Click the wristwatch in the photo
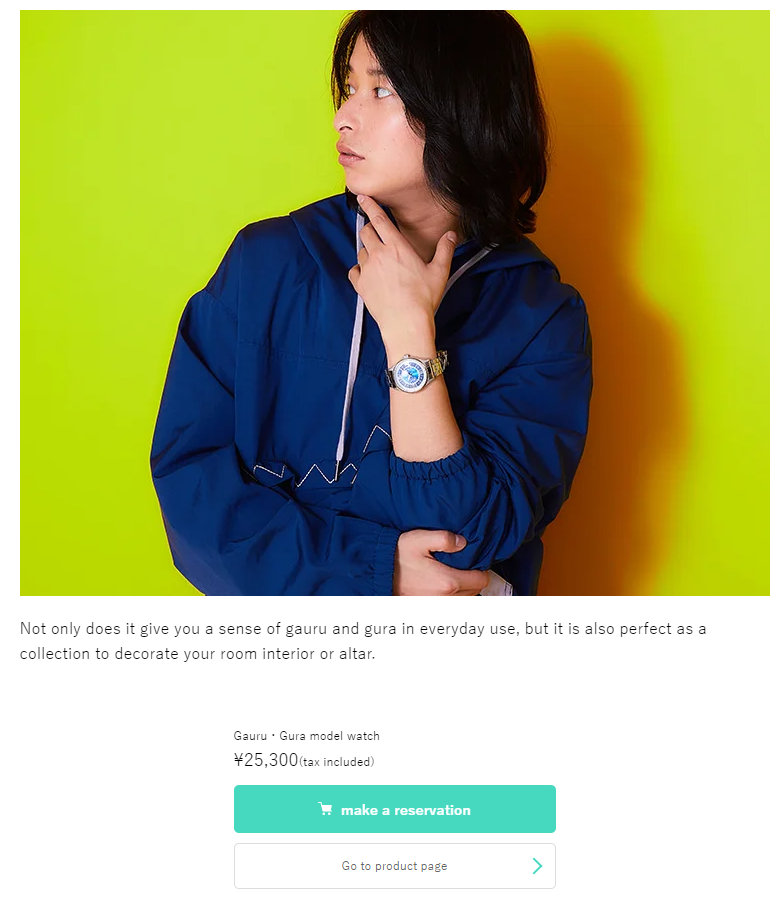 [416, 372]
